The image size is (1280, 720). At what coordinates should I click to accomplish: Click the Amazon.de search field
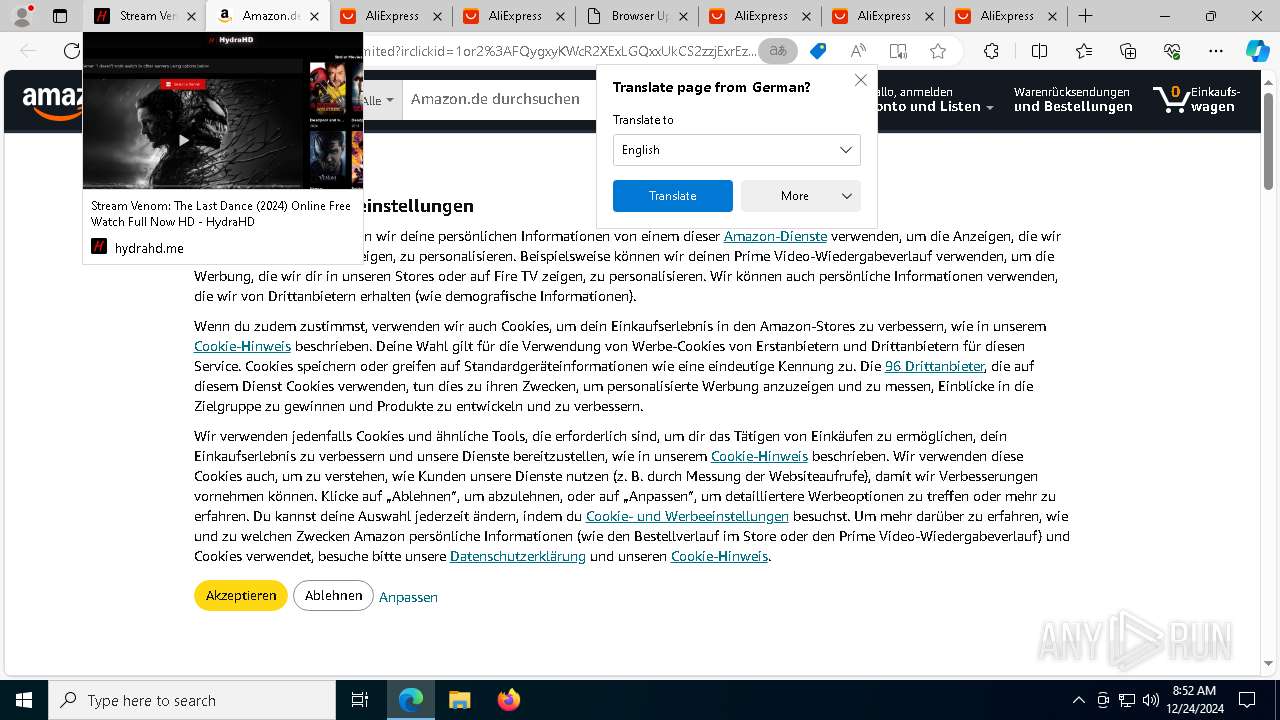pyautogui.click(x=500, y=99)
